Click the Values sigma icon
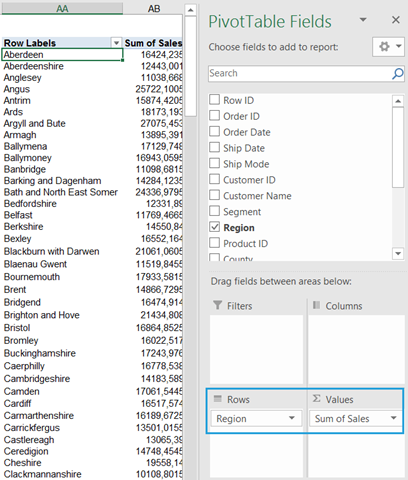 (317, 399)
